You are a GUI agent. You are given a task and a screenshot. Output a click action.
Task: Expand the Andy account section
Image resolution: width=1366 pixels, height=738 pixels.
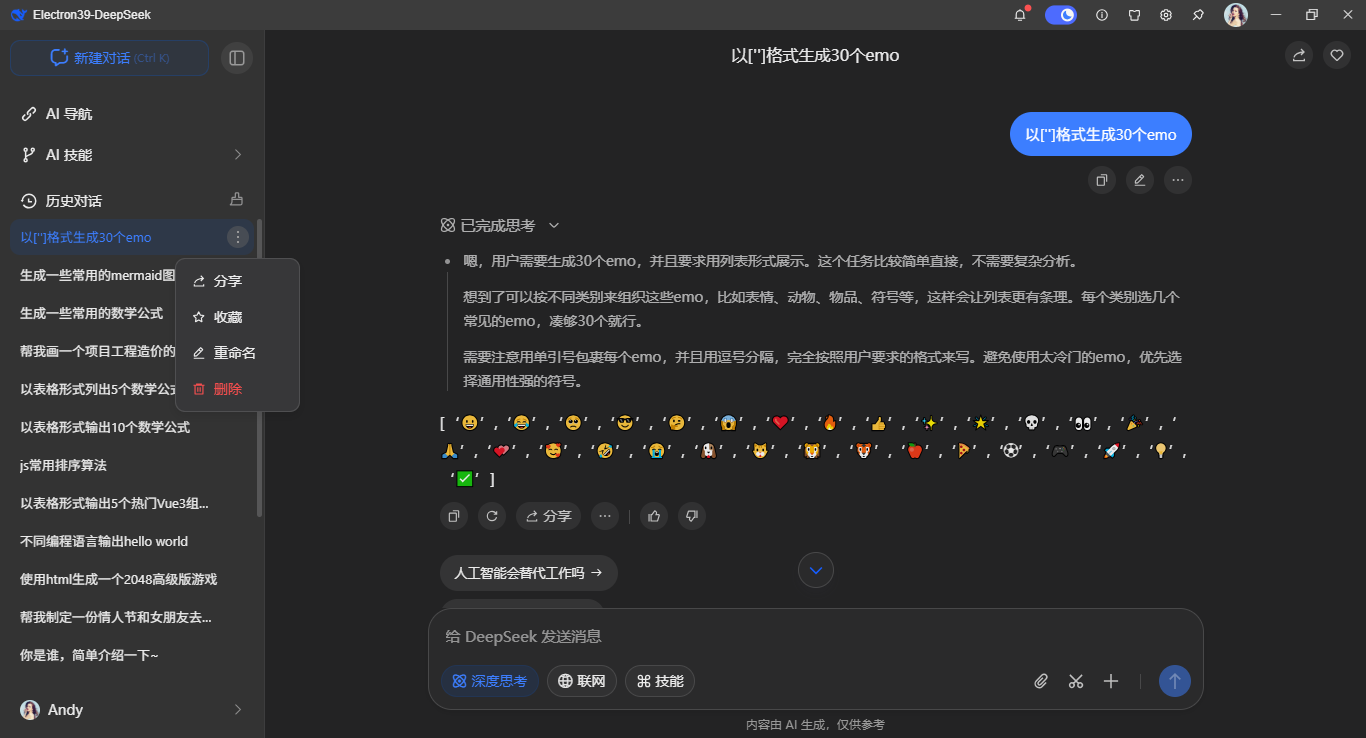coord(237,709)
